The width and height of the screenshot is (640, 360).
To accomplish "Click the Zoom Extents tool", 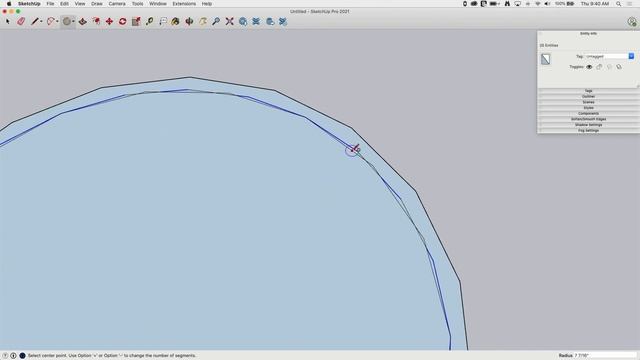I will click(229, 21).
